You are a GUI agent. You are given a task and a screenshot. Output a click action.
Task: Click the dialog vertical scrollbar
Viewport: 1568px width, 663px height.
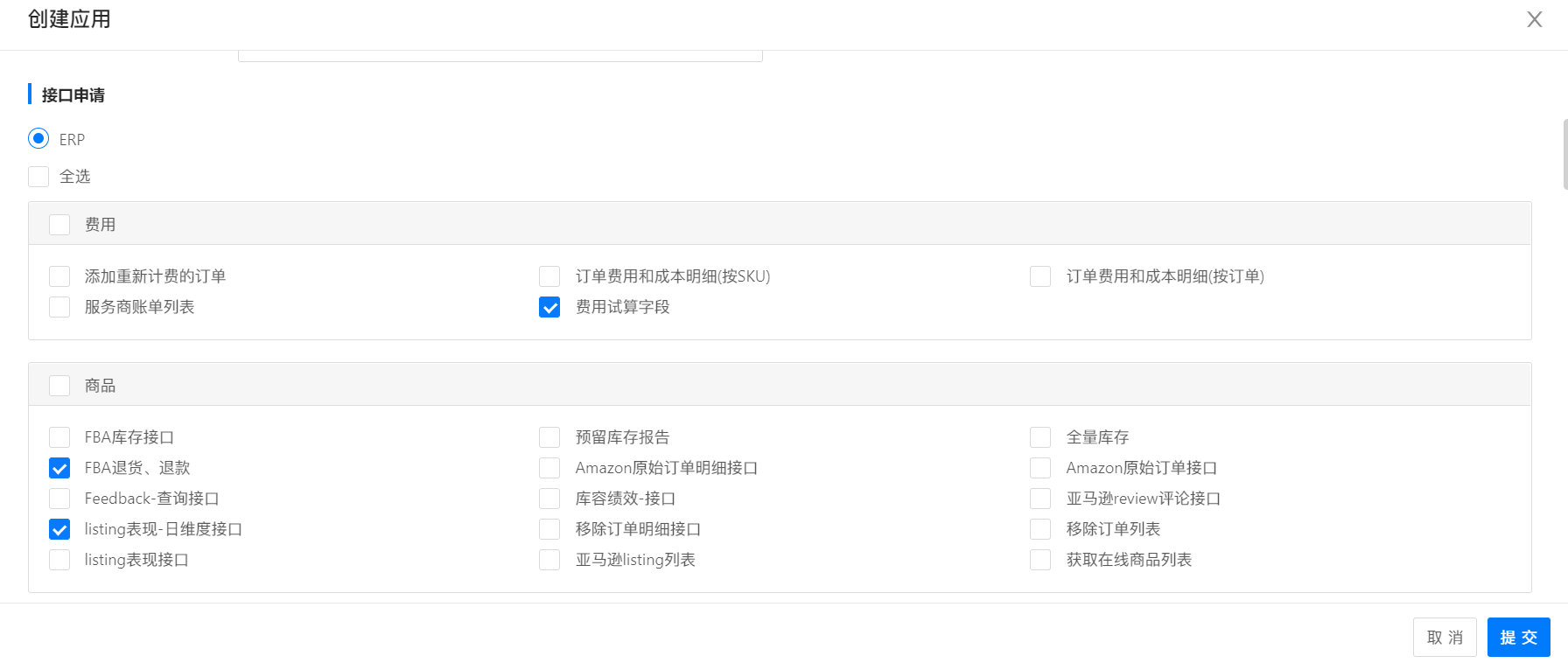[1564, 155]
